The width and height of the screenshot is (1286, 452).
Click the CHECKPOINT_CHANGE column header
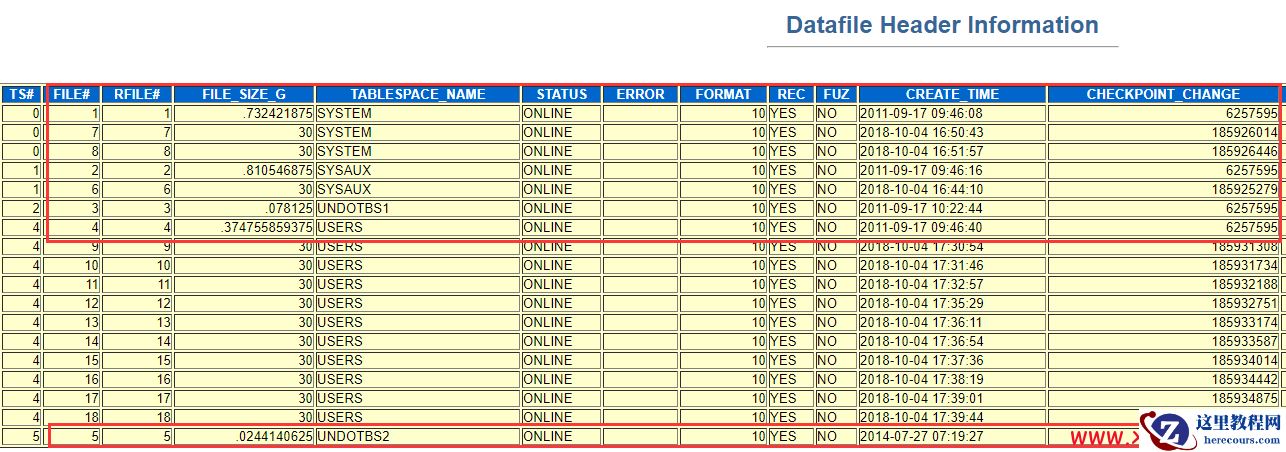coord(1164,94)
